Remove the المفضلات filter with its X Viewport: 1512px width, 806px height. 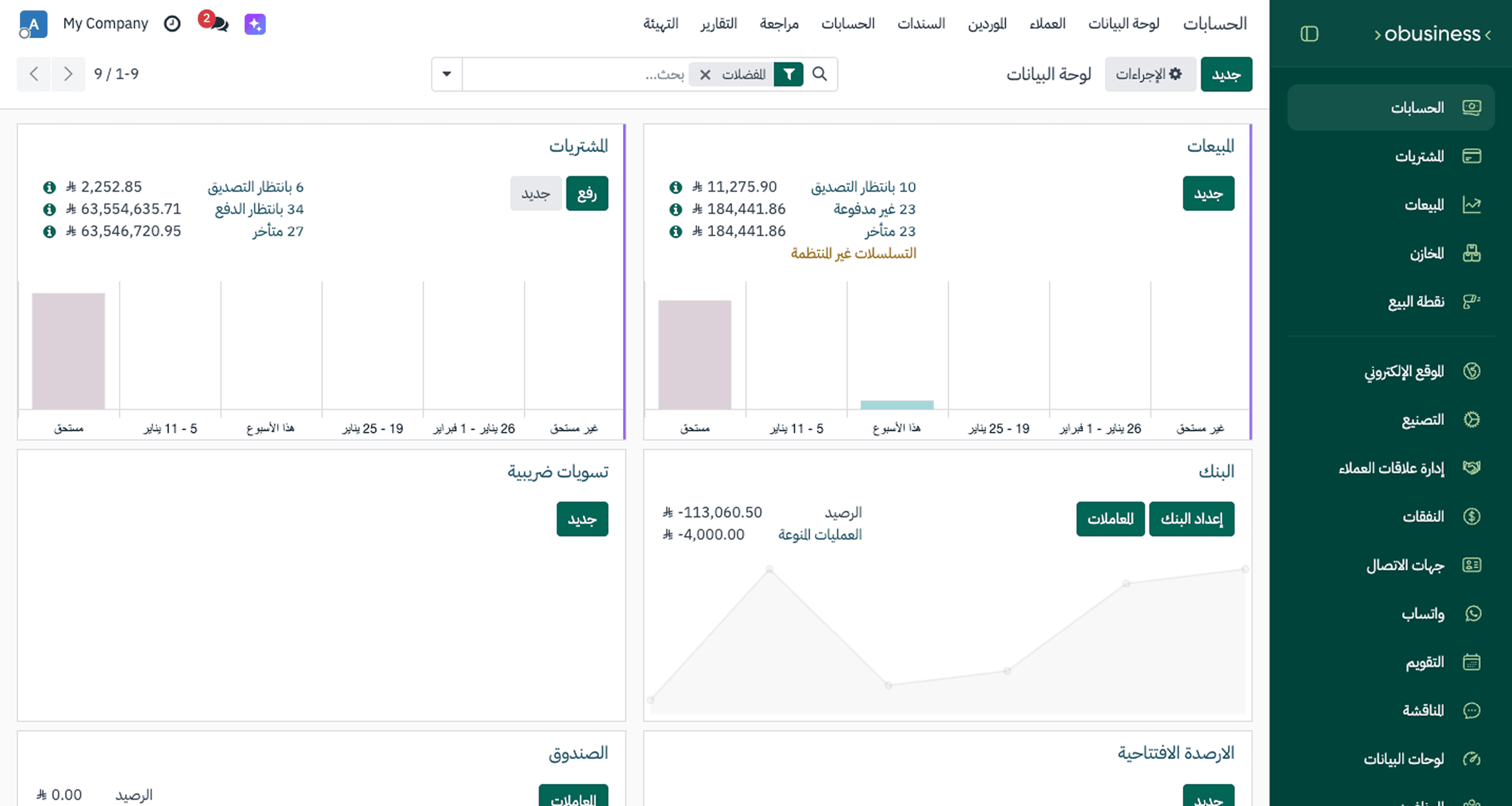[x=705, y=74]
